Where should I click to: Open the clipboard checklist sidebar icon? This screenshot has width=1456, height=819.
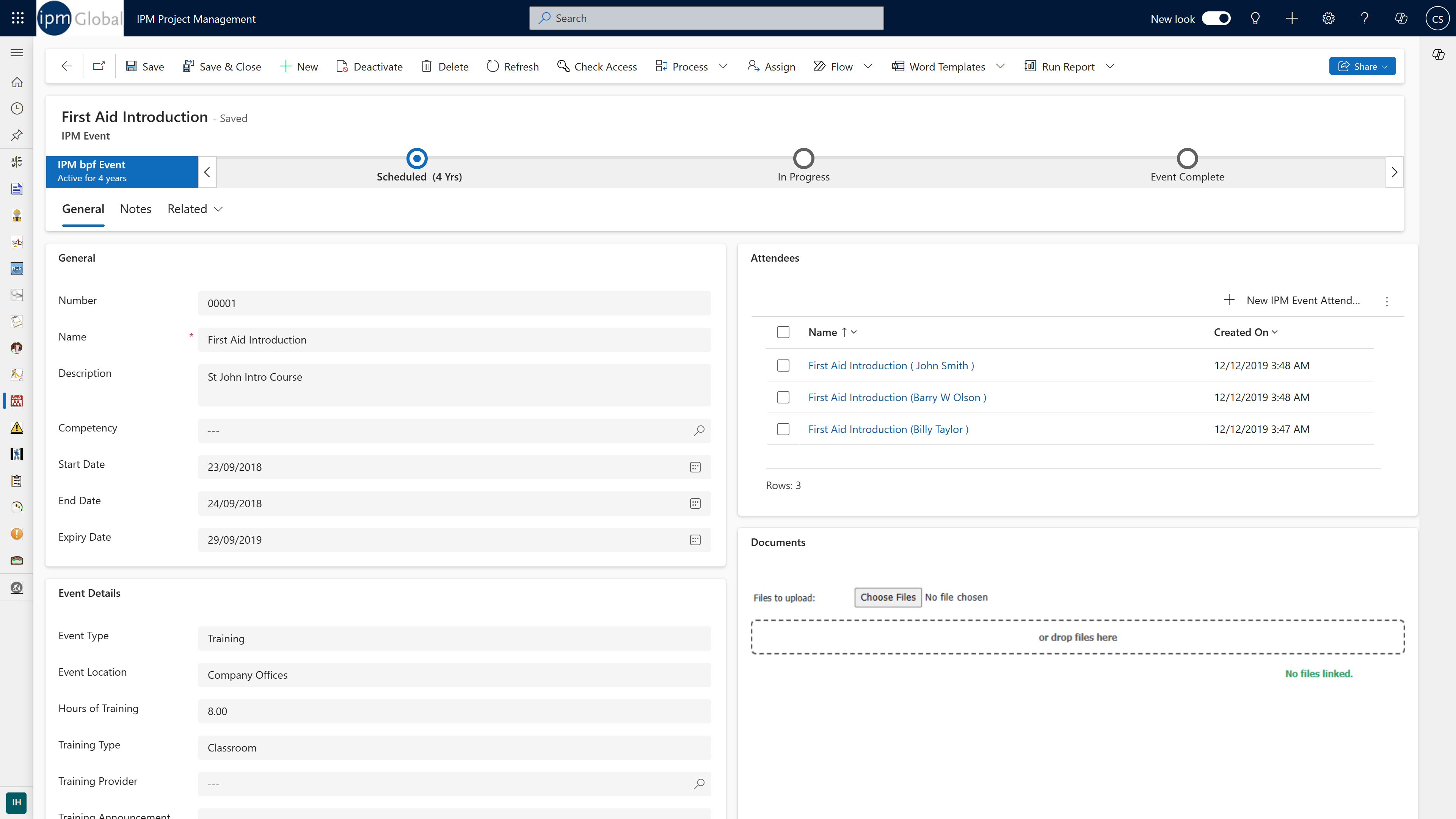[x=17, y=480]
